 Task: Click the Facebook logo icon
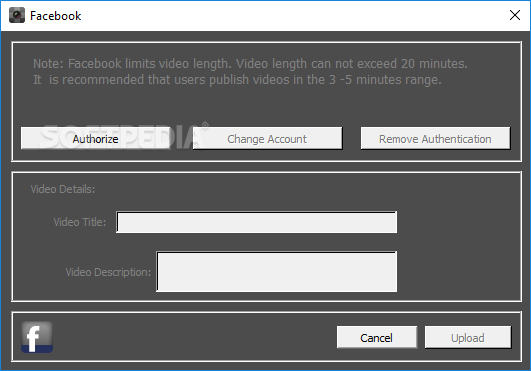[x=37, y=337]
